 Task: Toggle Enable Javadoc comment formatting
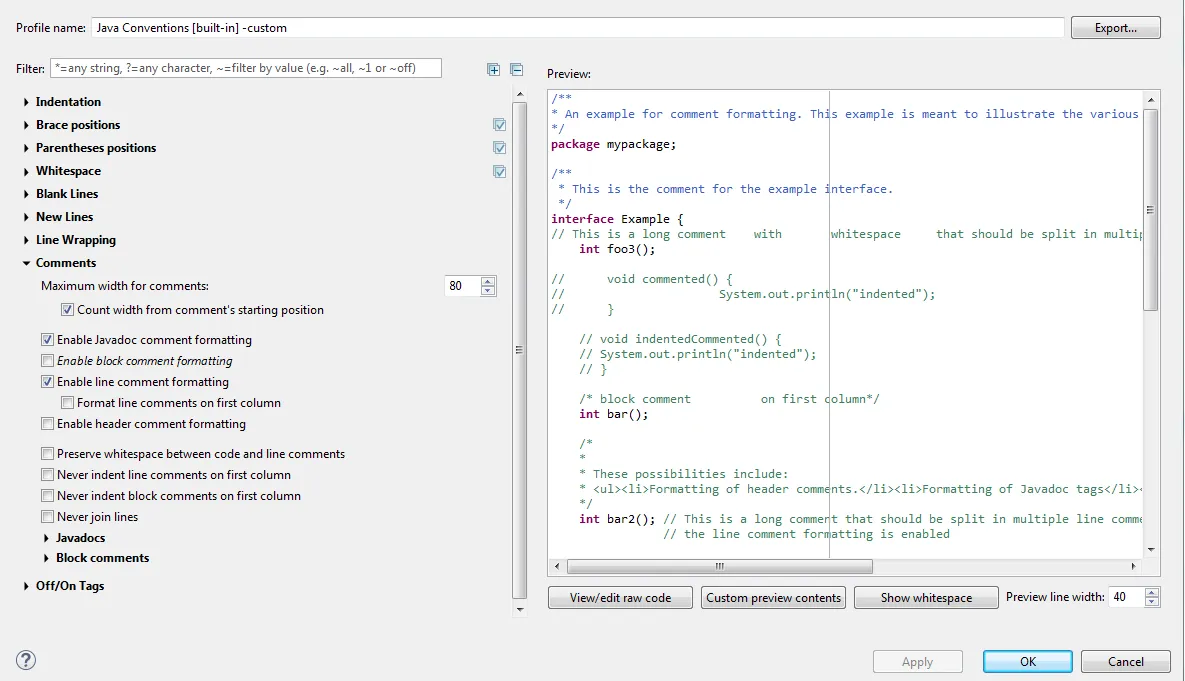coord(48,340)
